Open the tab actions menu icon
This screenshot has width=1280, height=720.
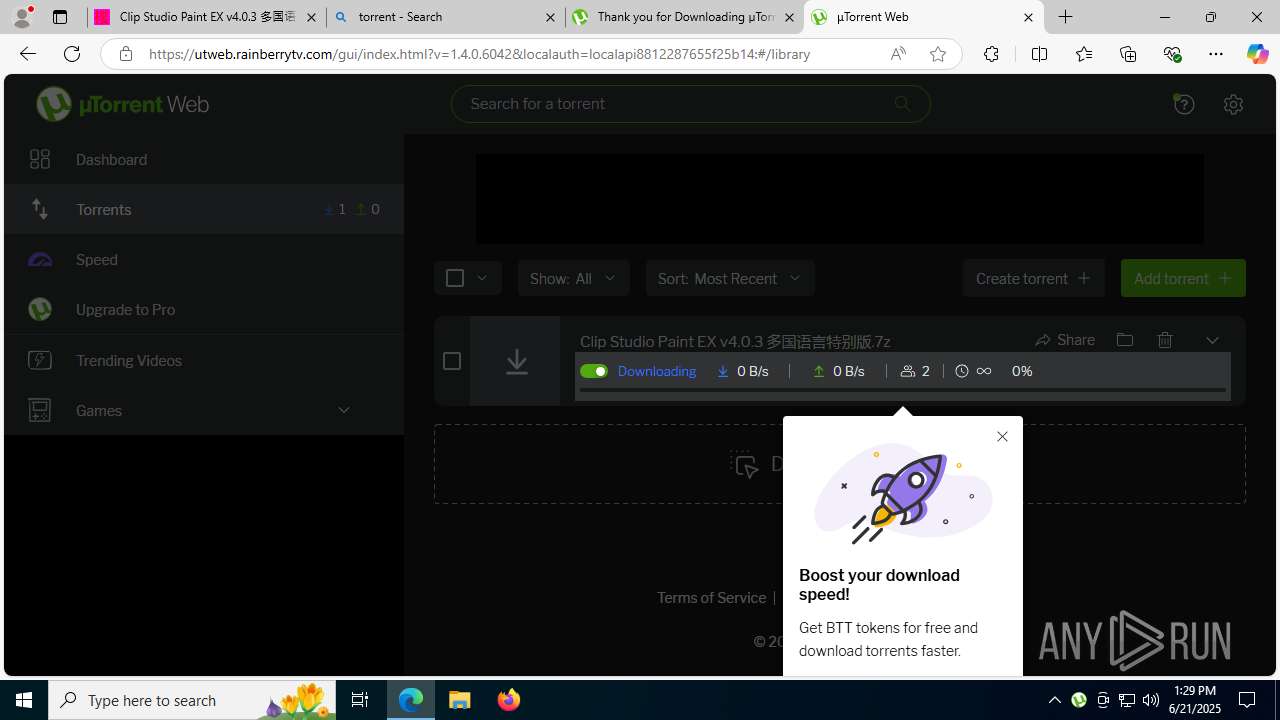[59, 17]
